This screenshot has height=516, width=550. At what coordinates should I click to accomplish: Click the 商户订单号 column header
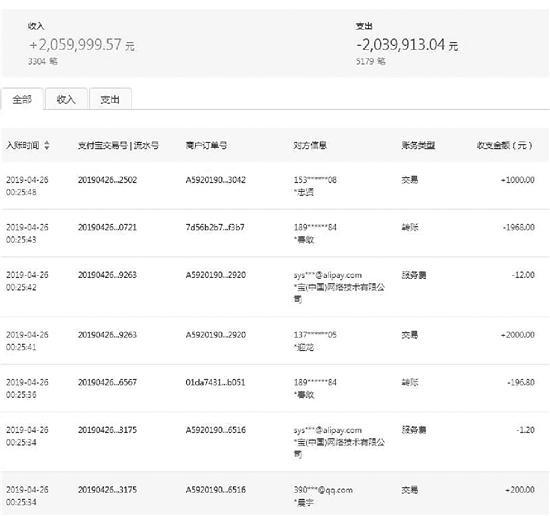pyautogui.click(x=206, y=145)
